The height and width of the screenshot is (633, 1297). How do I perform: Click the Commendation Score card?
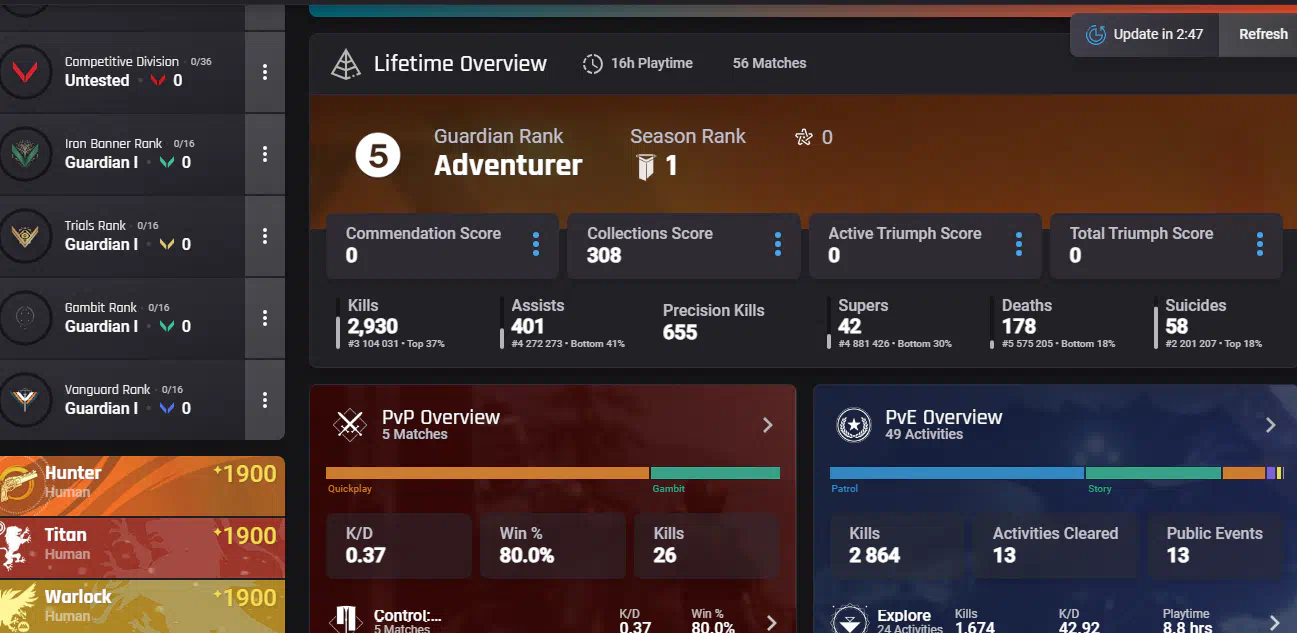click(442, 245)
